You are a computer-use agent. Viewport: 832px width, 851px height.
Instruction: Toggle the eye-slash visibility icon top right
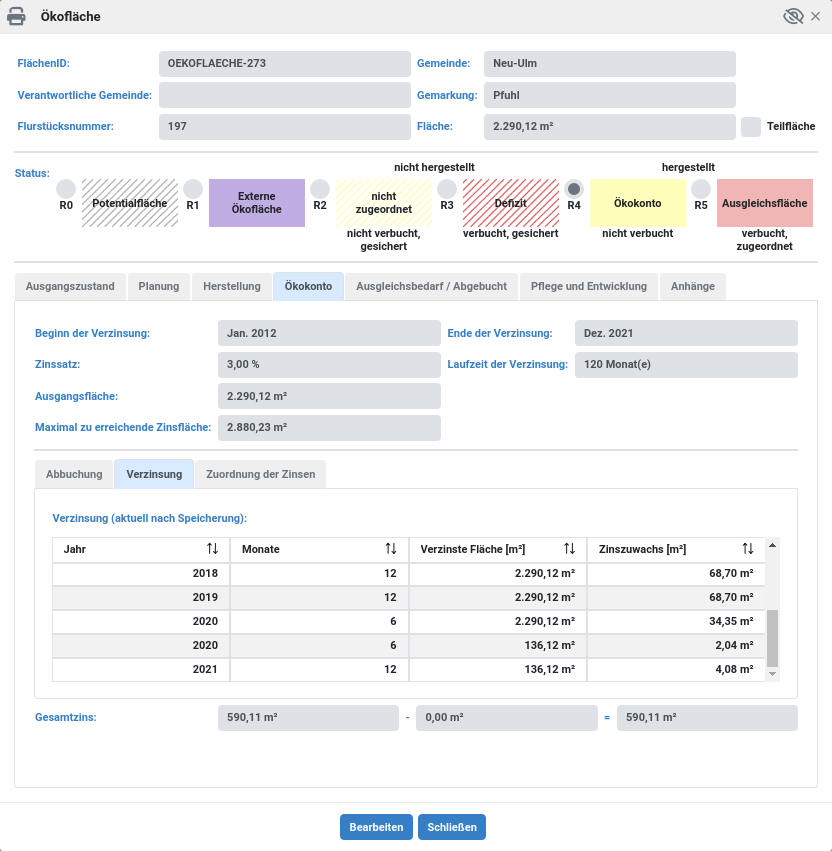(x=791, y=16)
